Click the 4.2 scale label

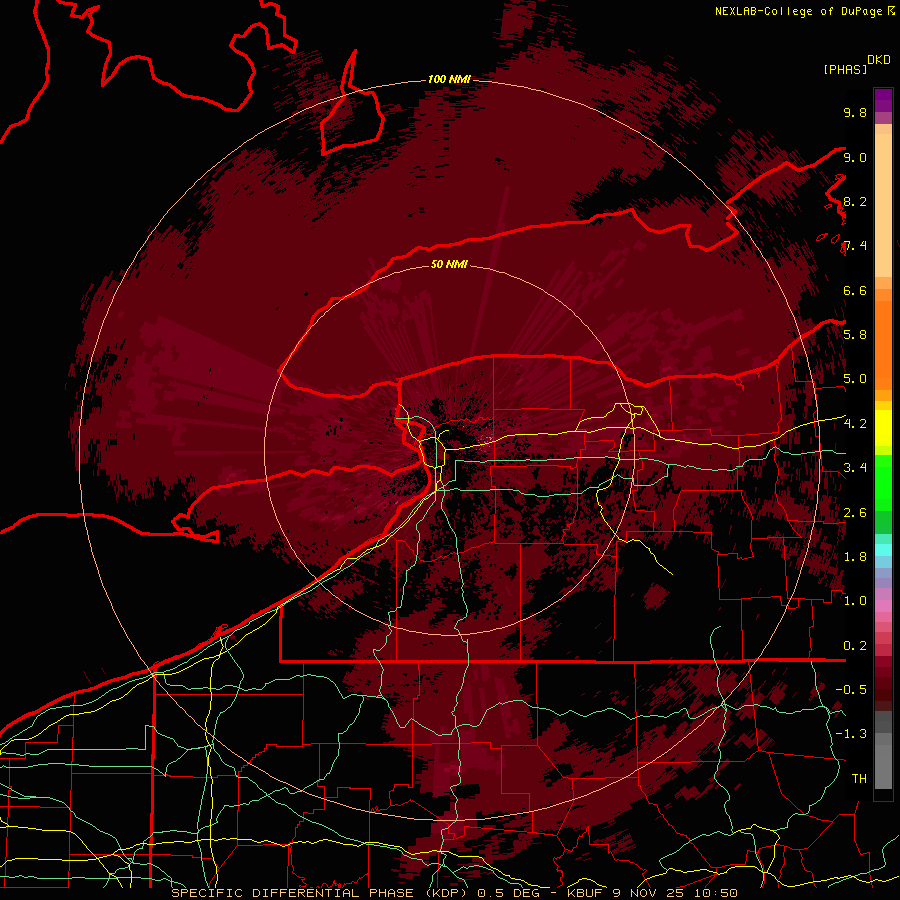[x=855, y=424]
